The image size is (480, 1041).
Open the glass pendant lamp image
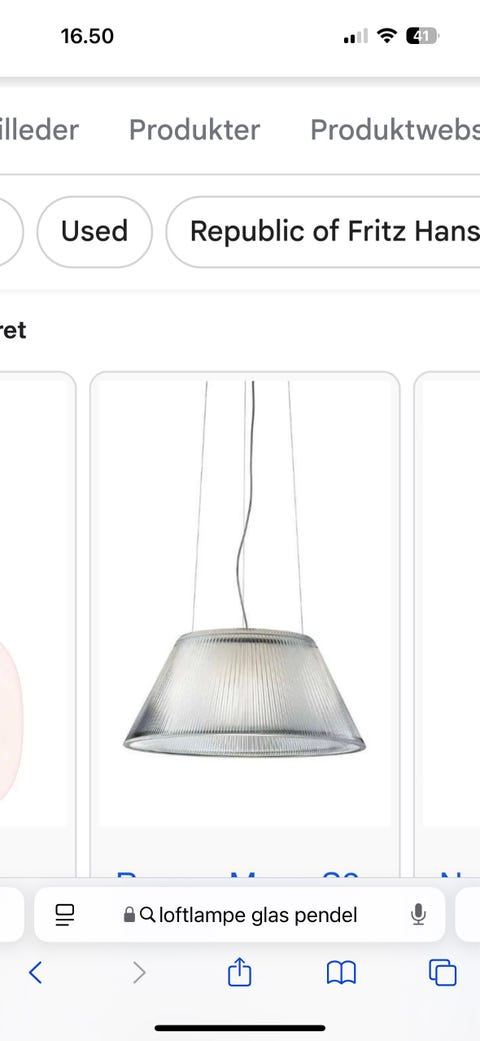244,603
